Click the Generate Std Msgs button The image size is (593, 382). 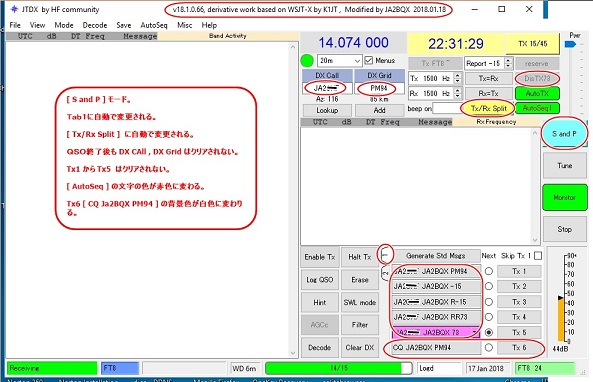(436, 256)
